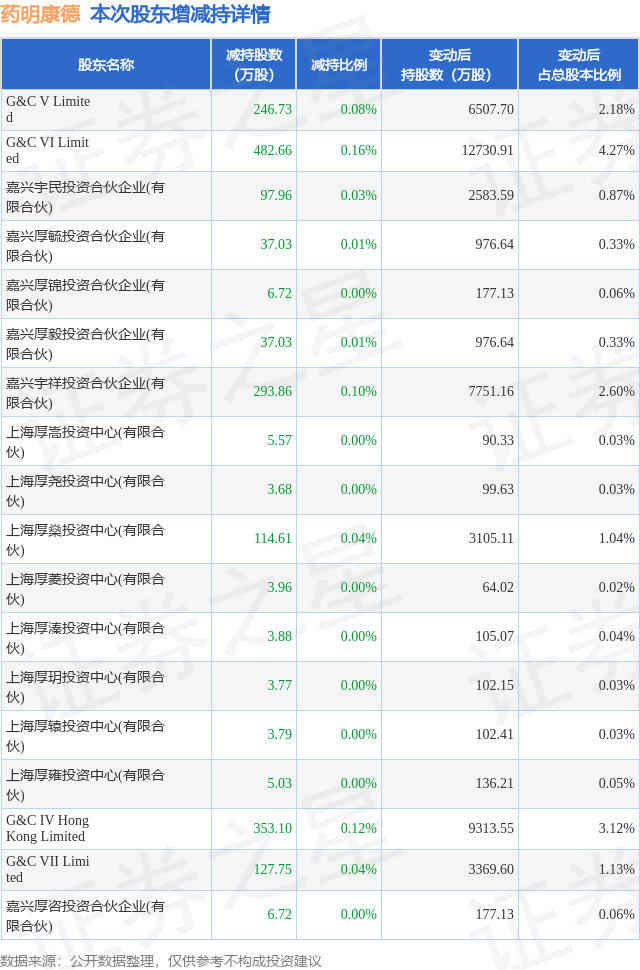Viewport: 640px width, 970px height.
Task: Click the 股东名称 column header
Action: (106, 65)
